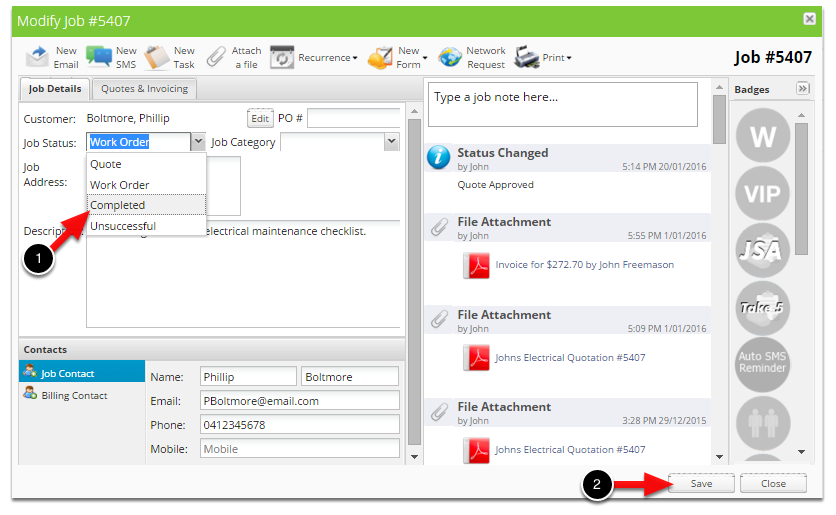This screenshot has width=836, height=515.
Task: Choose Quote from the status list
Action: pos(146,164)
